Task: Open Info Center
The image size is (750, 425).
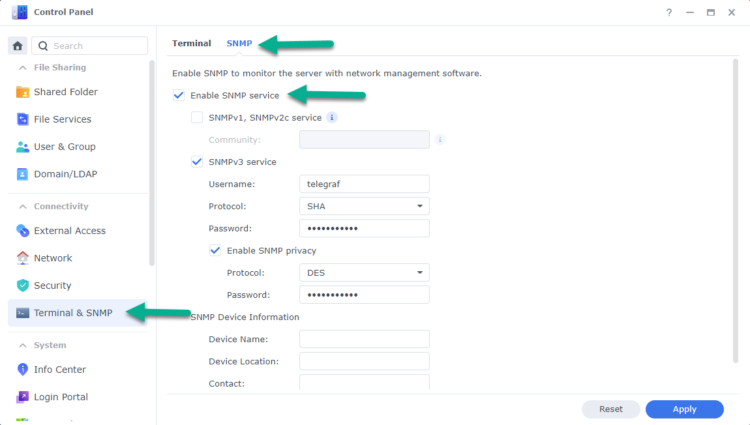Action: [60, 369]
